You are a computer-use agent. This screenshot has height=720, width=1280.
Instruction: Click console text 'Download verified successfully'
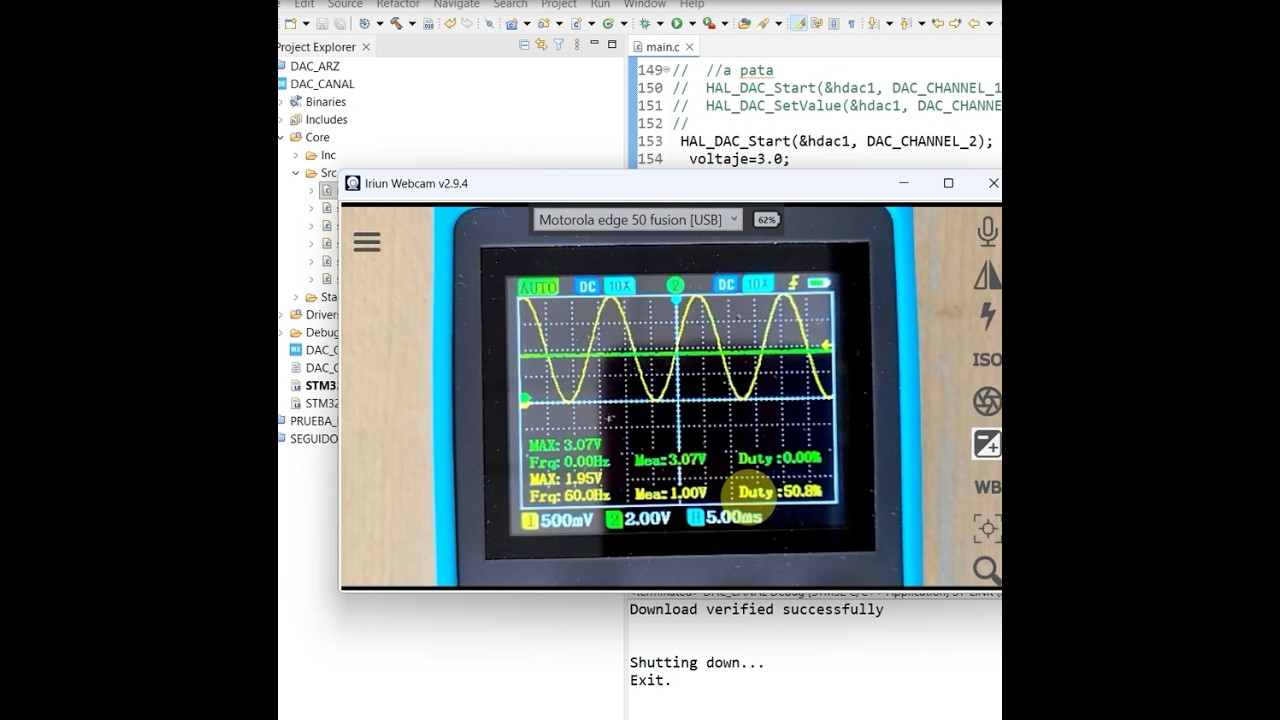click(x=757, y=609)
